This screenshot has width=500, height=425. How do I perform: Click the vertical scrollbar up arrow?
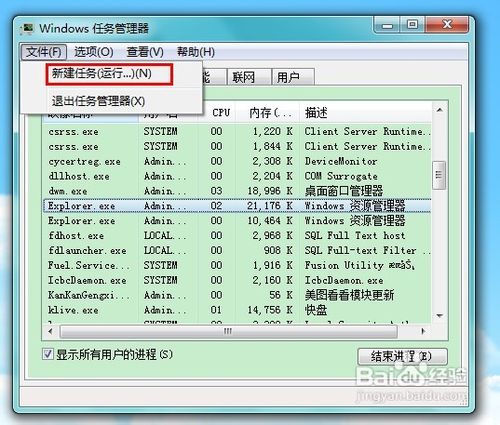[439, 110]
